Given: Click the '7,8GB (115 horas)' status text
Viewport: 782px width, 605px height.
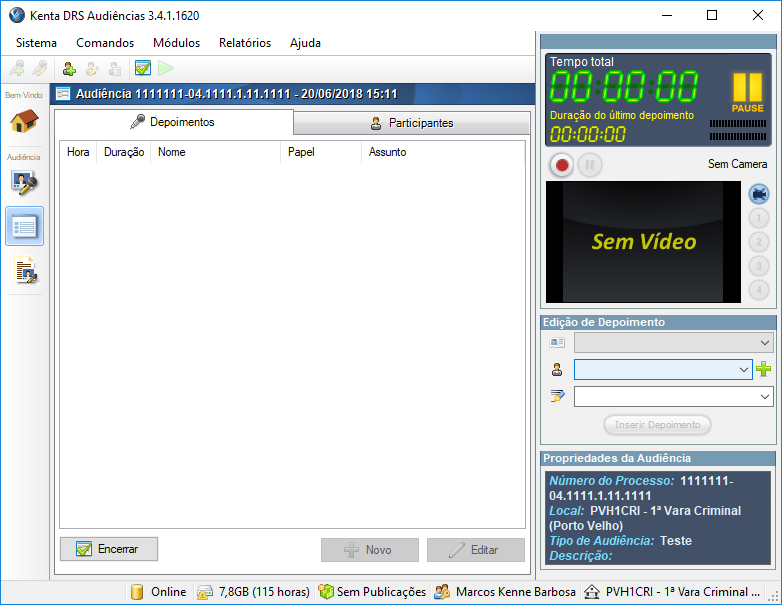Looking at the screenshot, I should [264, 592].
